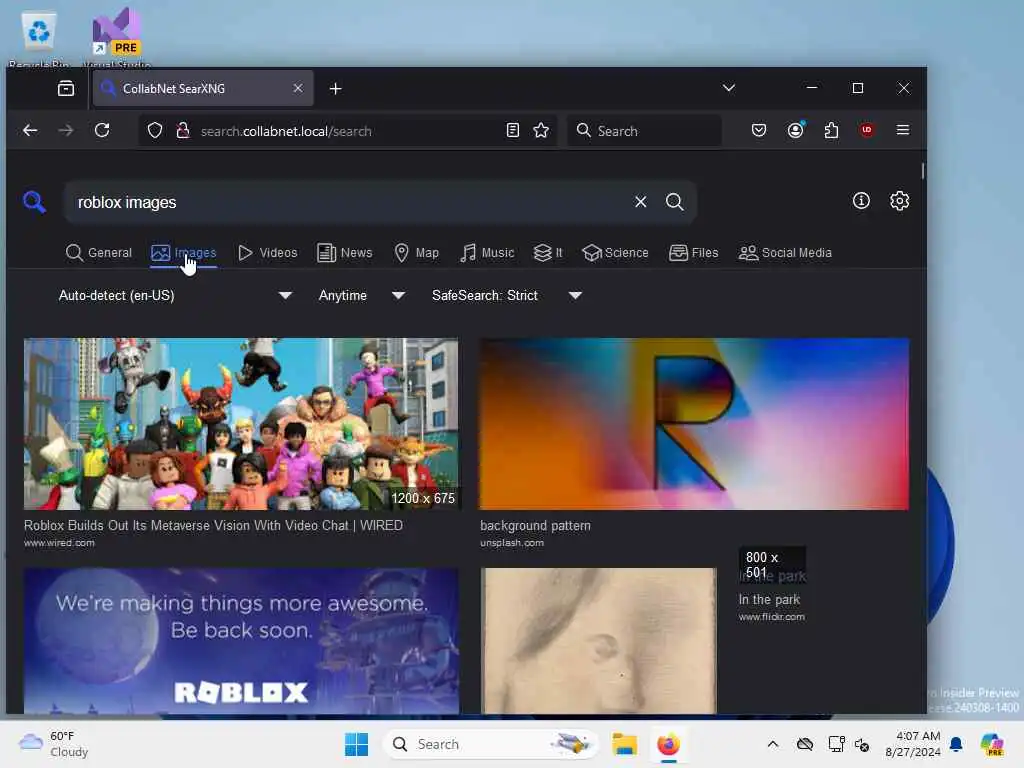Open the Firefox hamburger menu
This screenshot has height=768, width=1024.
point(903,130)
